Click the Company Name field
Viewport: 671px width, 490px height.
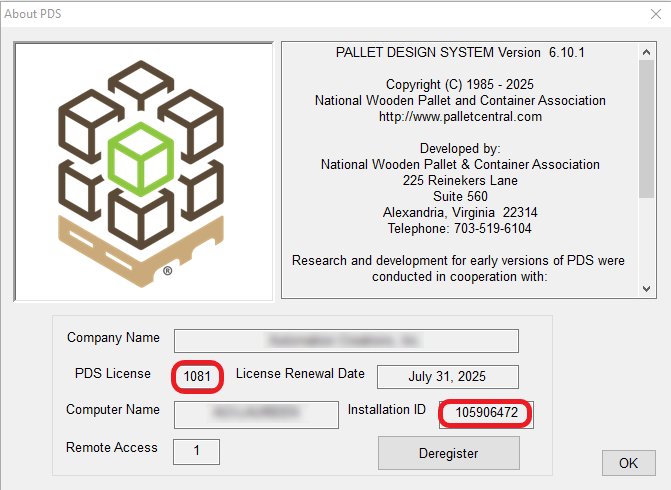coord(346,341)
